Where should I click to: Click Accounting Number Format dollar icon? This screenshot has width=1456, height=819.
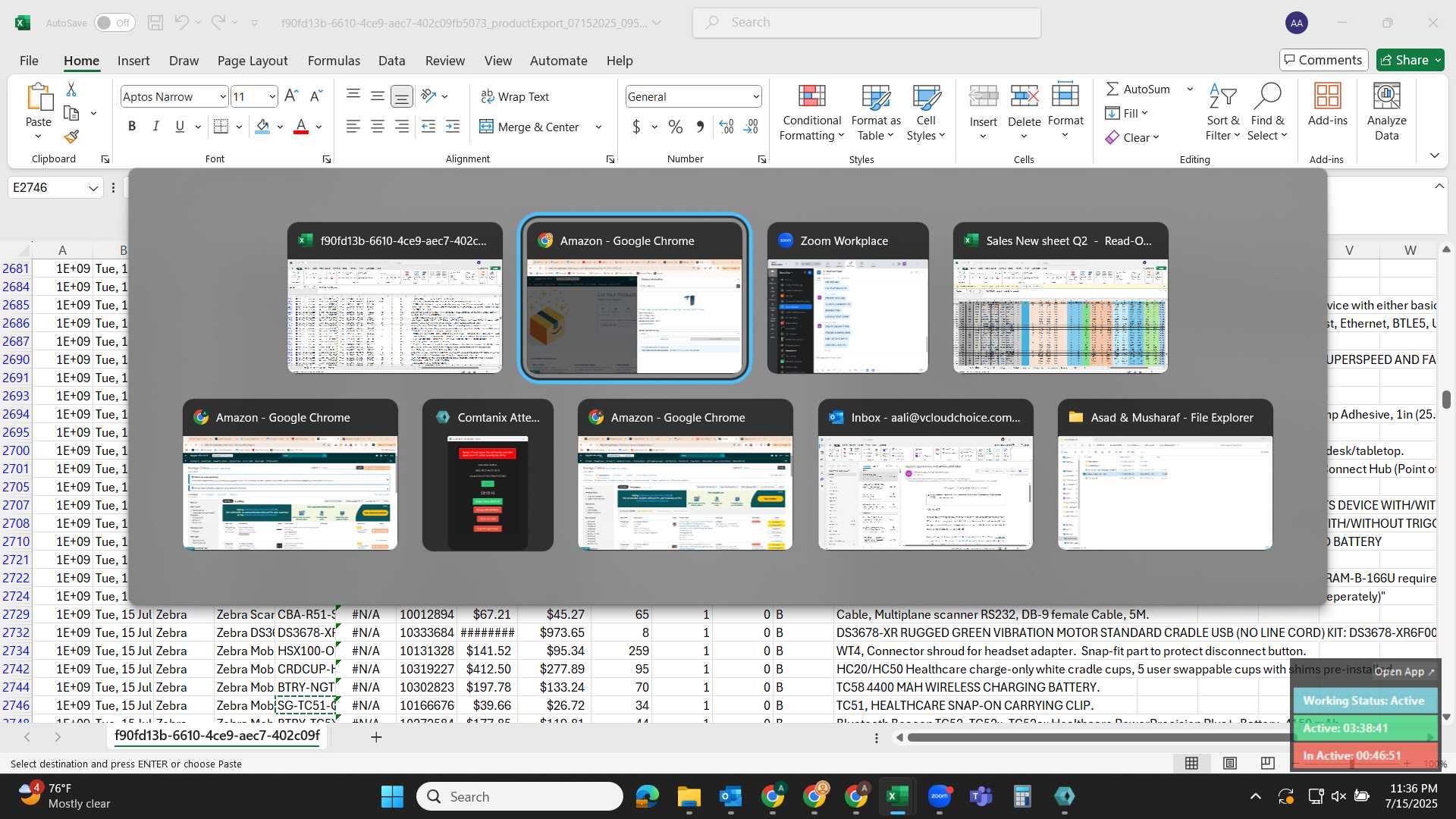tap(636, 127)
